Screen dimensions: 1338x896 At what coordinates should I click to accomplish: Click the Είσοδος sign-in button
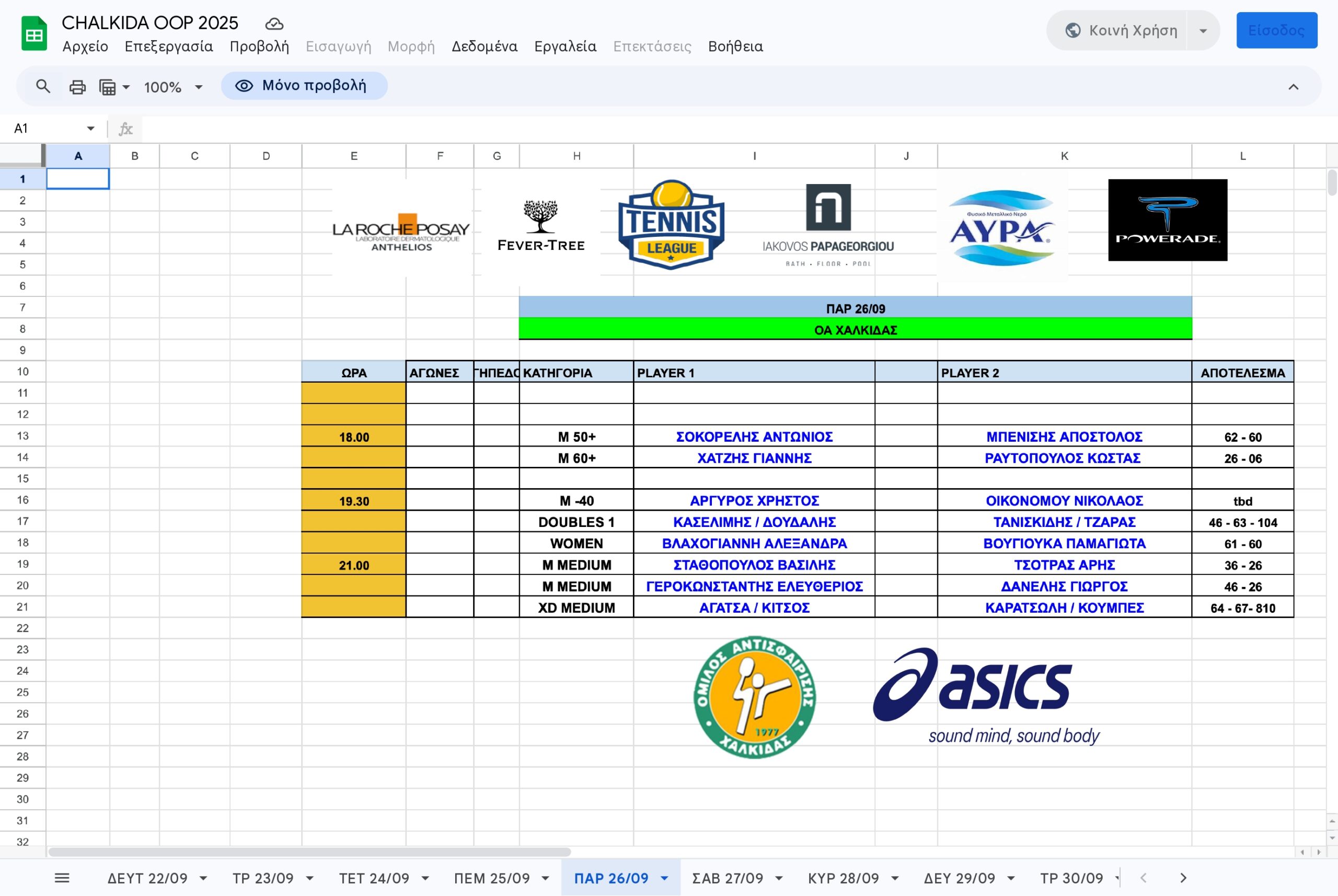(1276, 30)
